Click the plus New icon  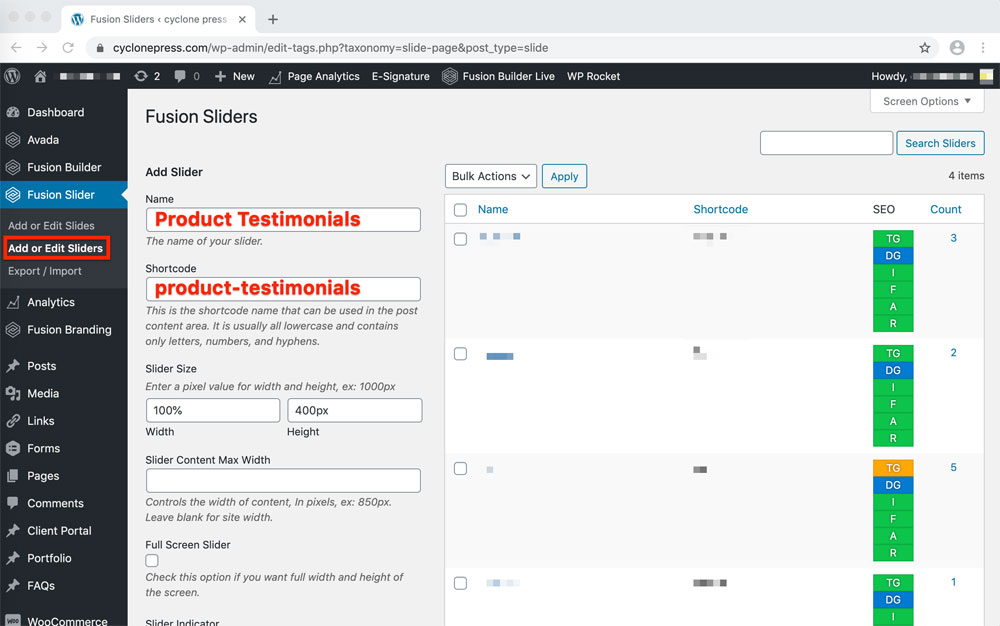(x=220, y=76)
